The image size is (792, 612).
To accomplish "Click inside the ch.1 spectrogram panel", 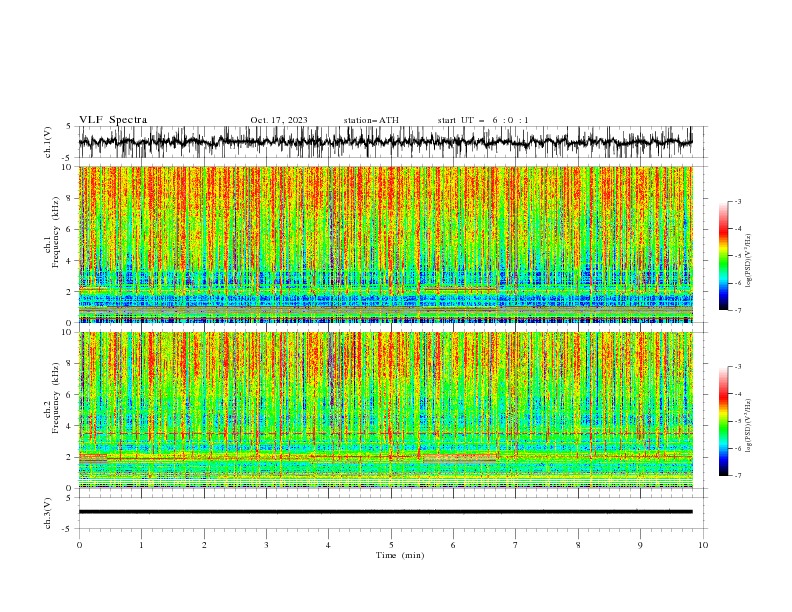I will (x=385, y=244).
